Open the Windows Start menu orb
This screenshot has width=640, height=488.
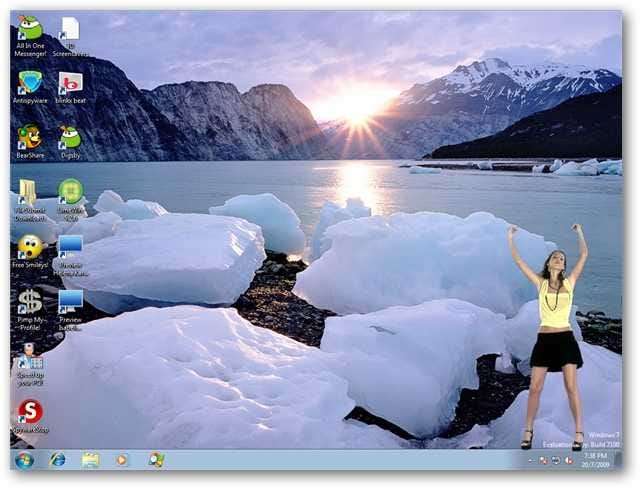(24, 460)
